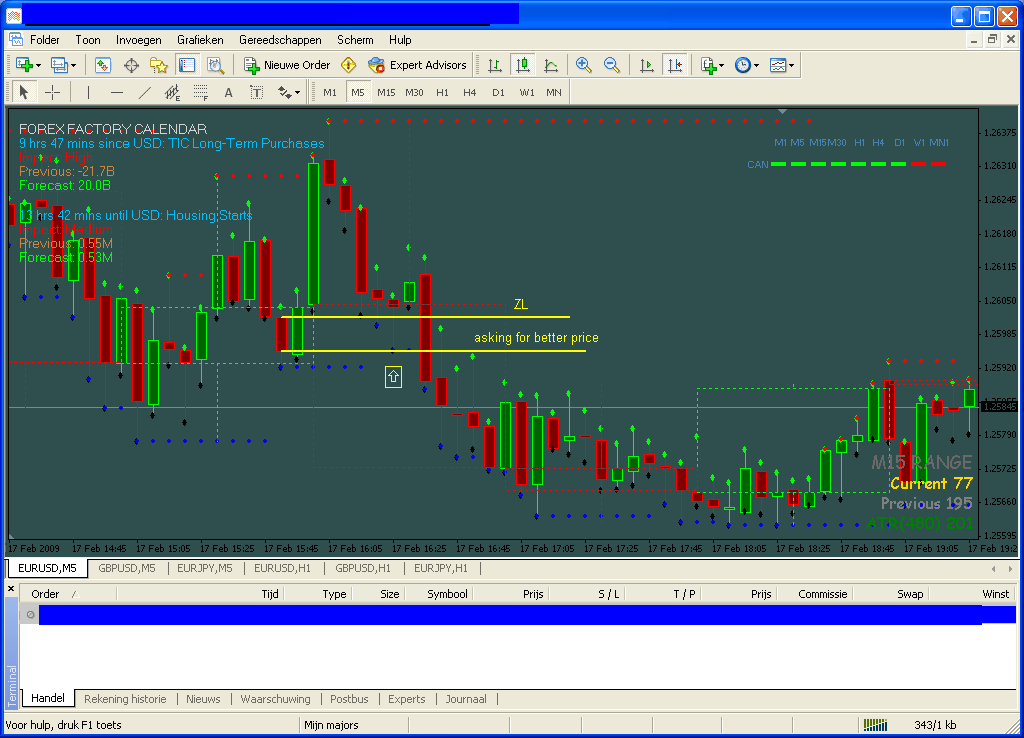Toggle chart auto scroll
Viewport: 1024px width, 738px height.
[647, 65]
